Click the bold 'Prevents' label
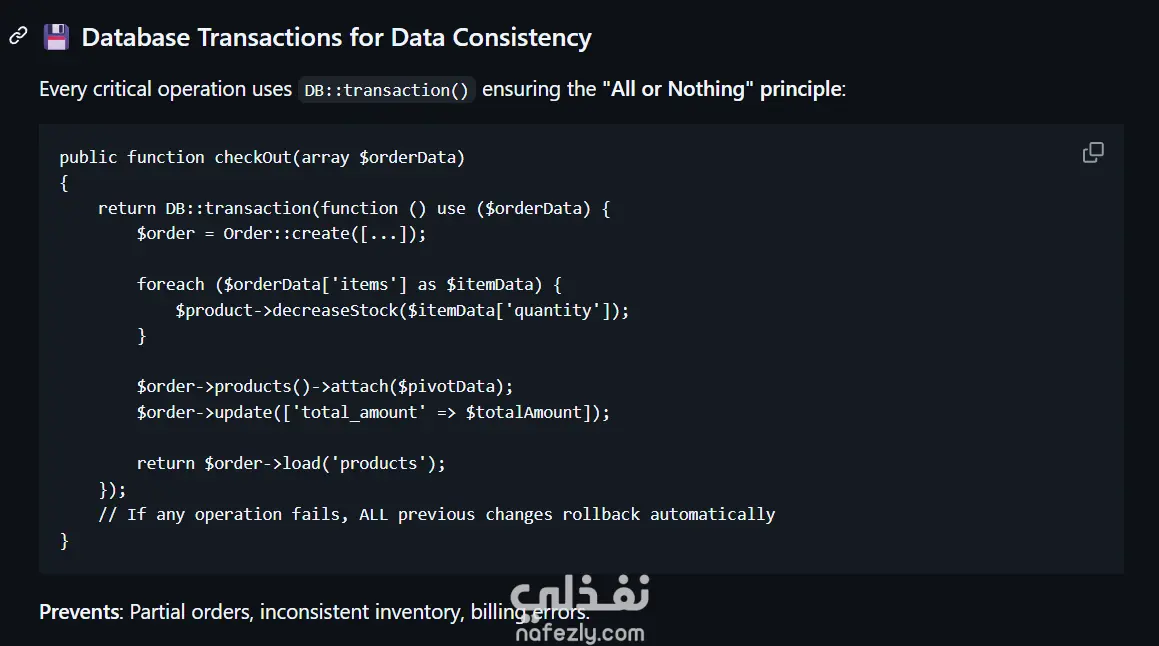 click(x=79, y=611)
